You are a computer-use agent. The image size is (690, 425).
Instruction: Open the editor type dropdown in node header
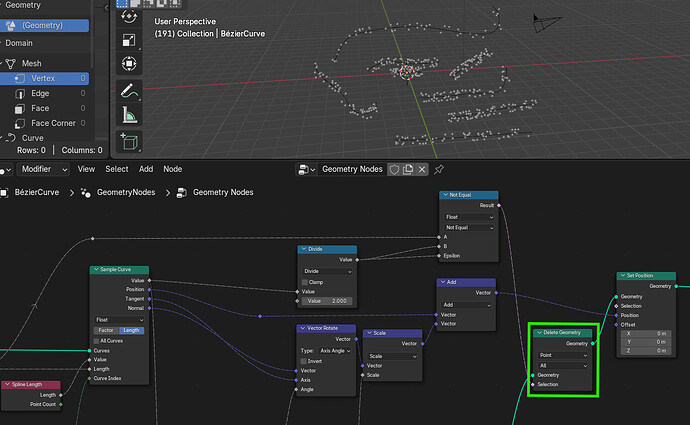[x=5, y=170]
